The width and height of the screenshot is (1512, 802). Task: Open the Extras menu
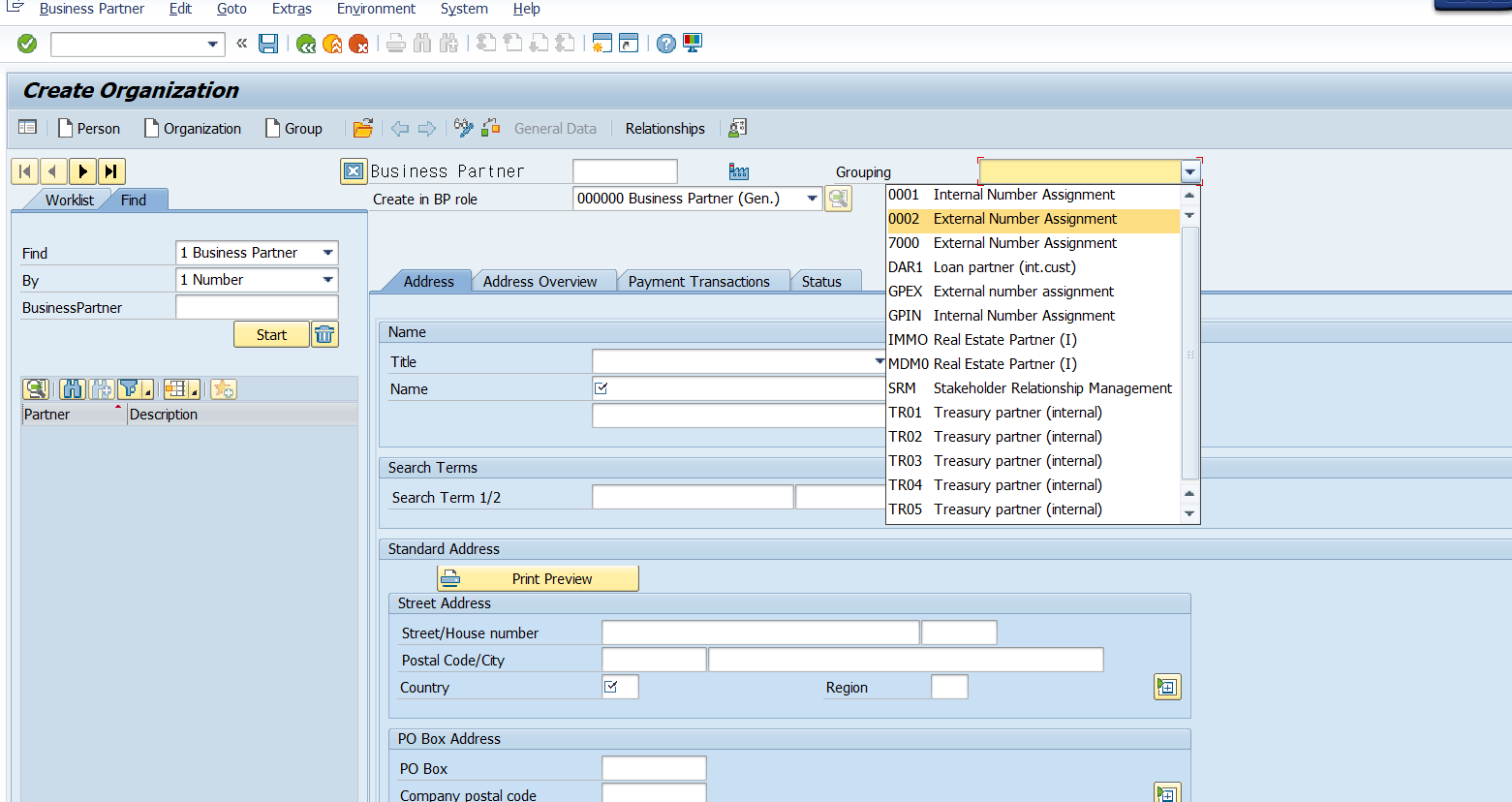tap(292, 9)
